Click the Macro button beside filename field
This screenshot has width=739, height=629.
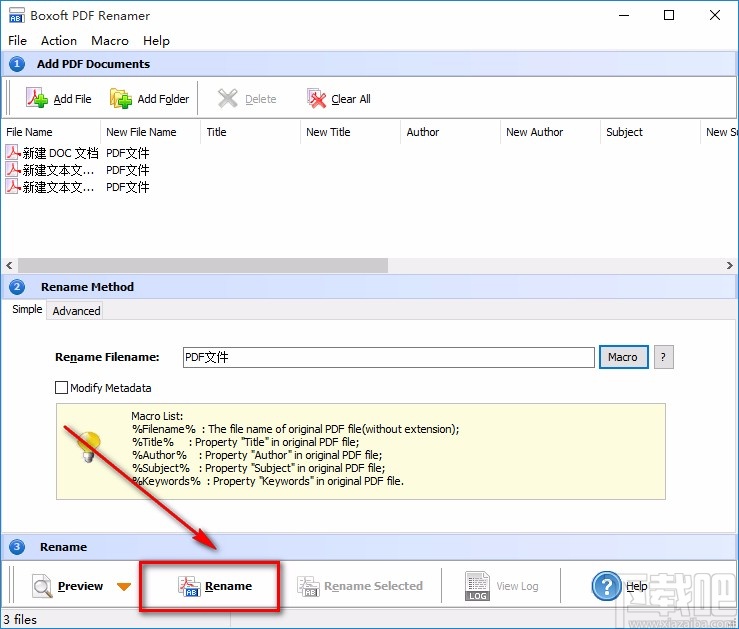point(624,357)
